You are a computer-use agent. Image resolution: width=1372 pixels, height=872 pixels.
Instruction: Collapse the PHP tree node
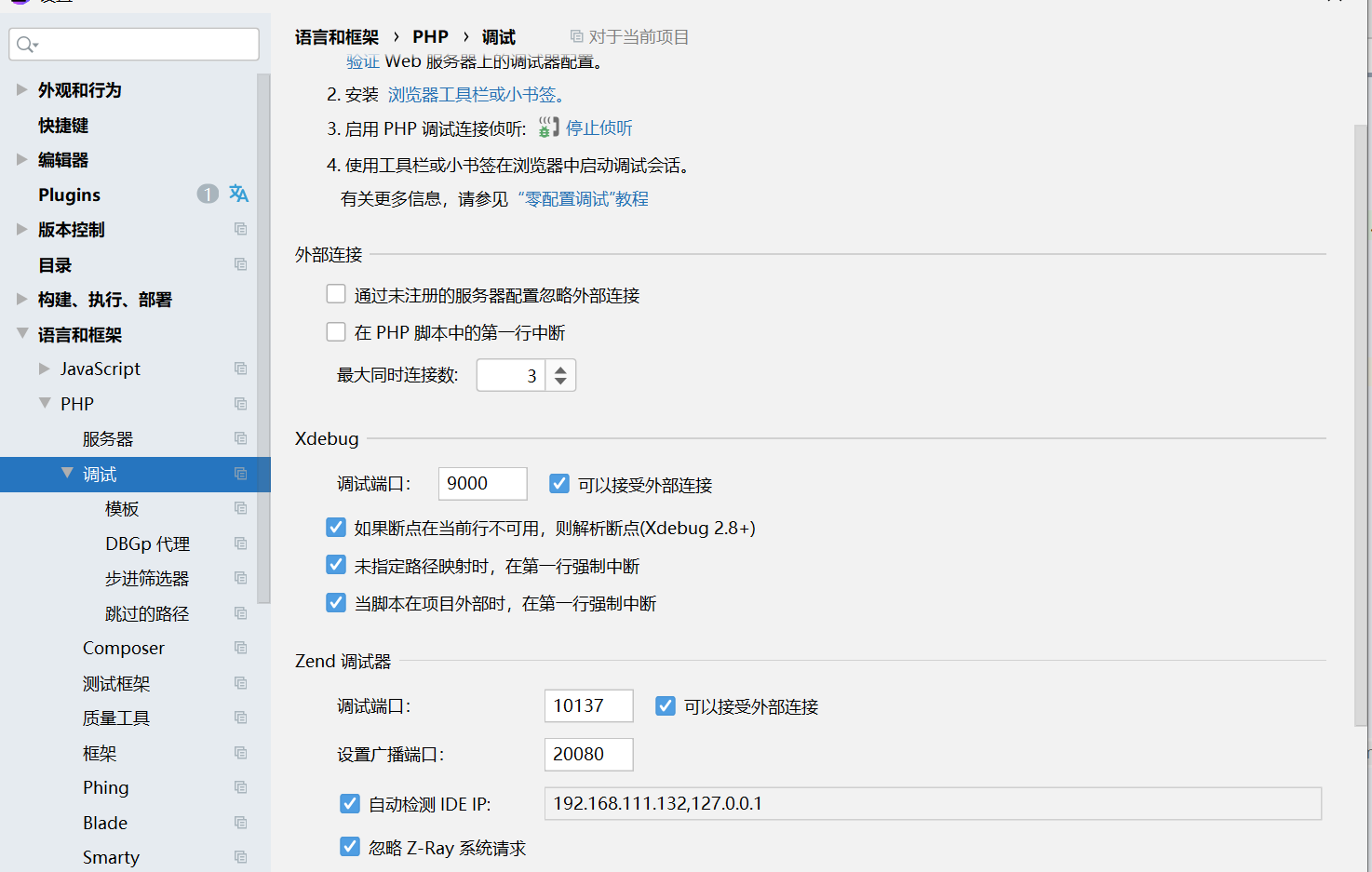point(45,403)
